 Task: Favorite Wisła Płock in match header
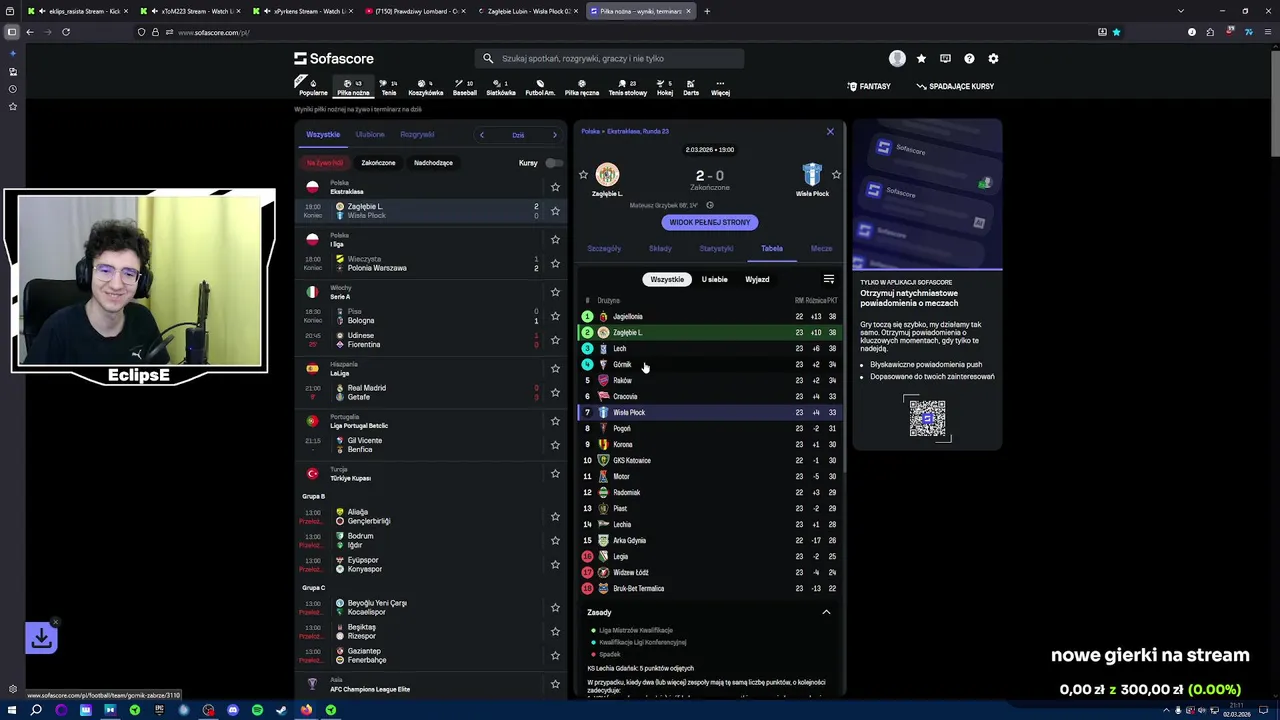[836, 175]
